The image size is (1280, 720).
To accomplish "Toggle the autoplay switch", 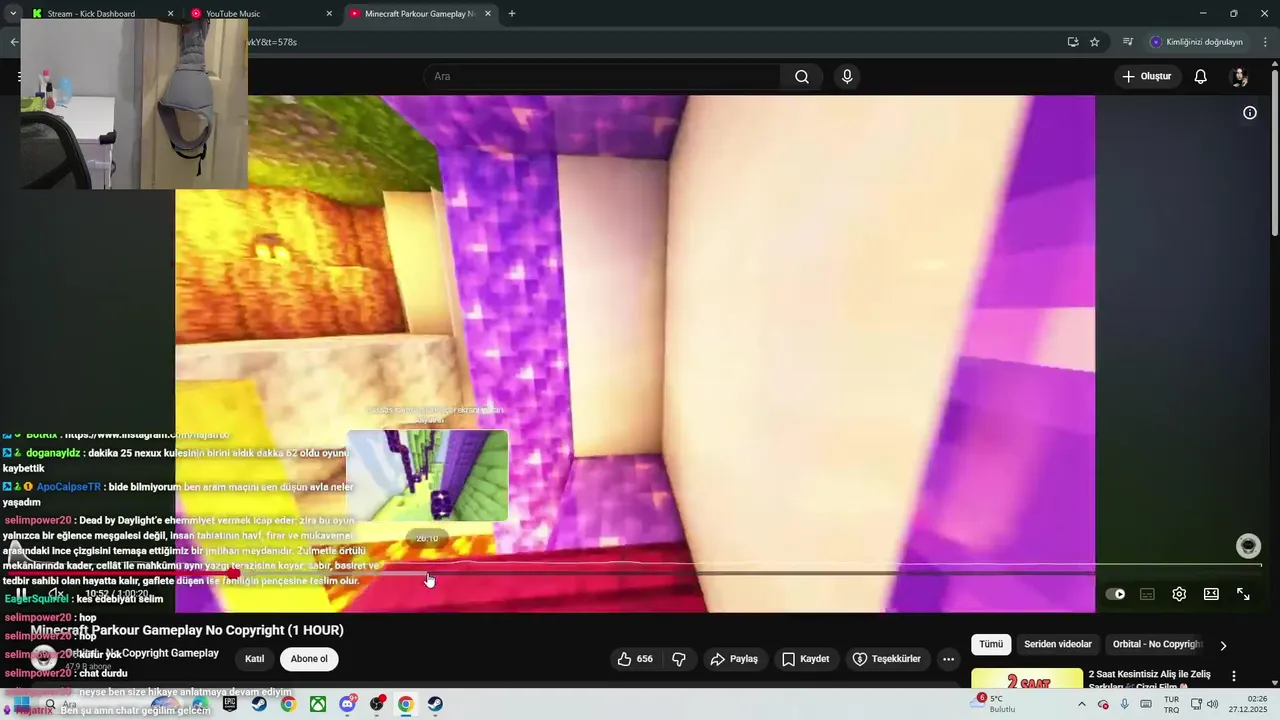I will tap(1115, 594).
